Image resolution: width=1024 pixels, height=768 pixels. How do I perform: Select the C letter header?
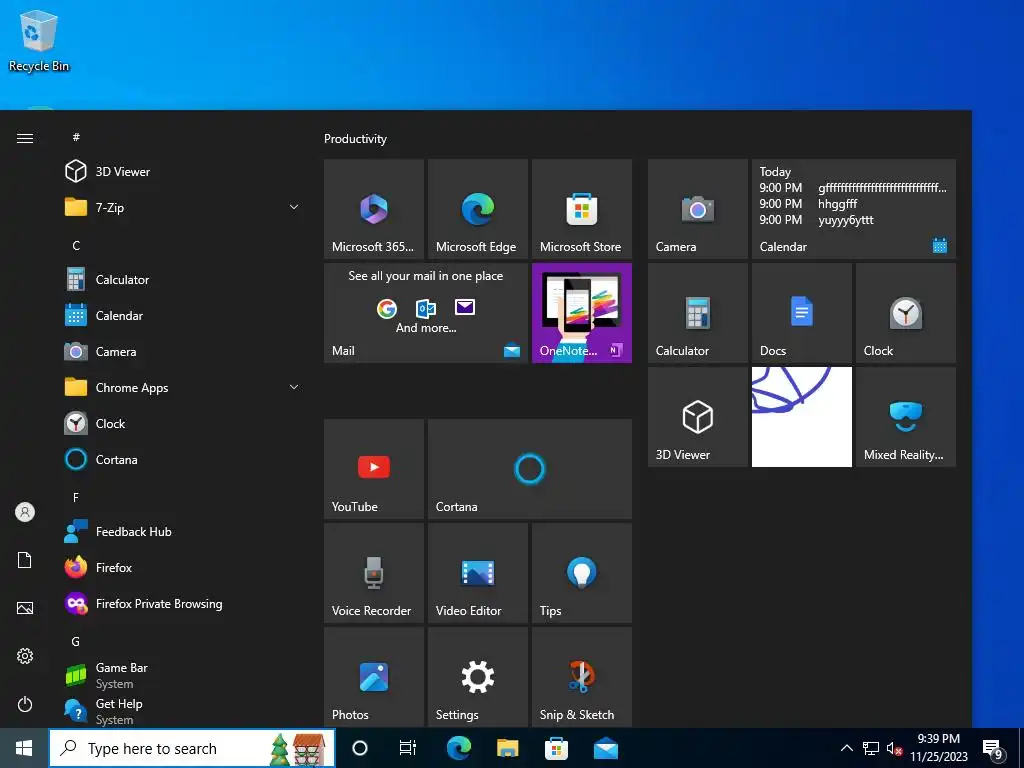pyautogui.click(x=76, y=246)
